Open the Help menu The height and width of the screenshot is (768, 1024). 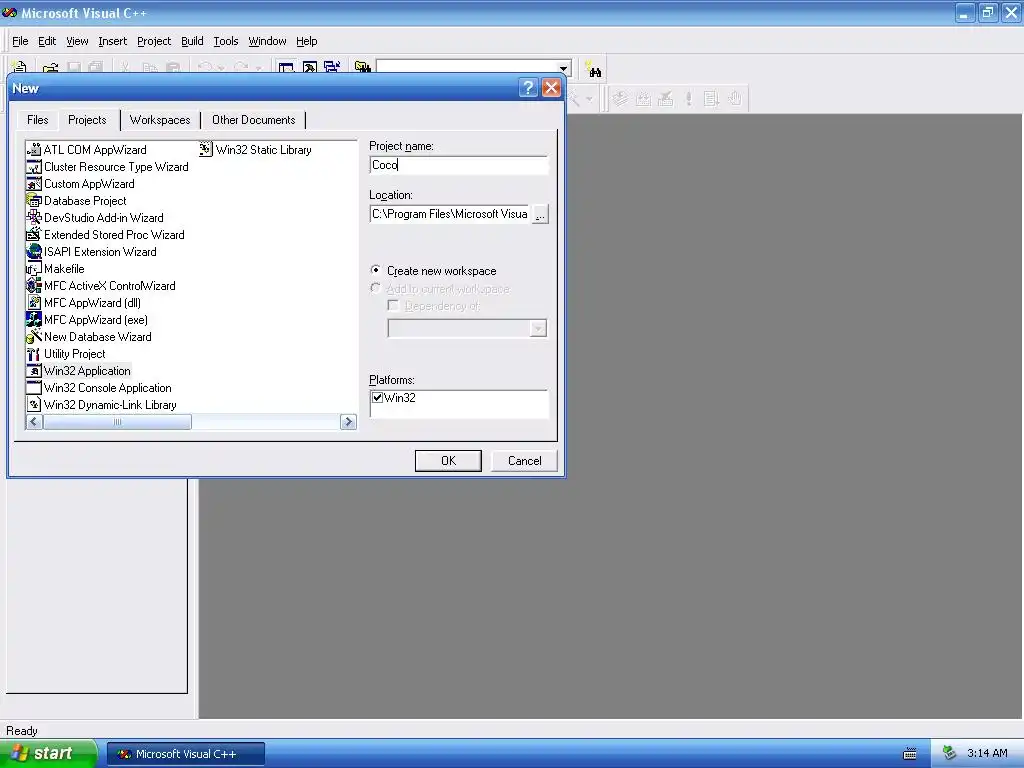click(x=306, y=41)
